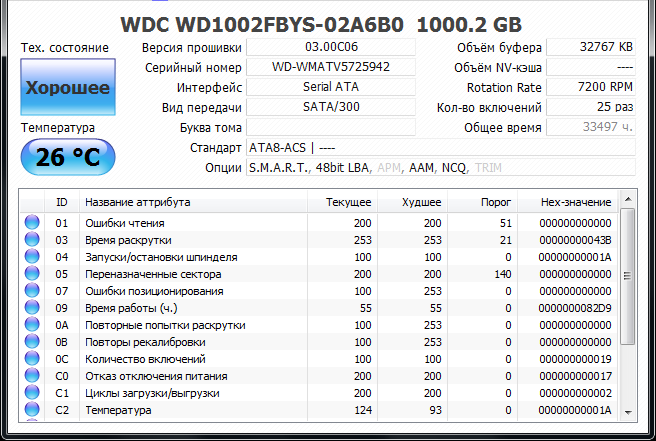Click the 26 °C temperature indicator
The width and height of the screenshot is (656, 441).
click(68, 157)
